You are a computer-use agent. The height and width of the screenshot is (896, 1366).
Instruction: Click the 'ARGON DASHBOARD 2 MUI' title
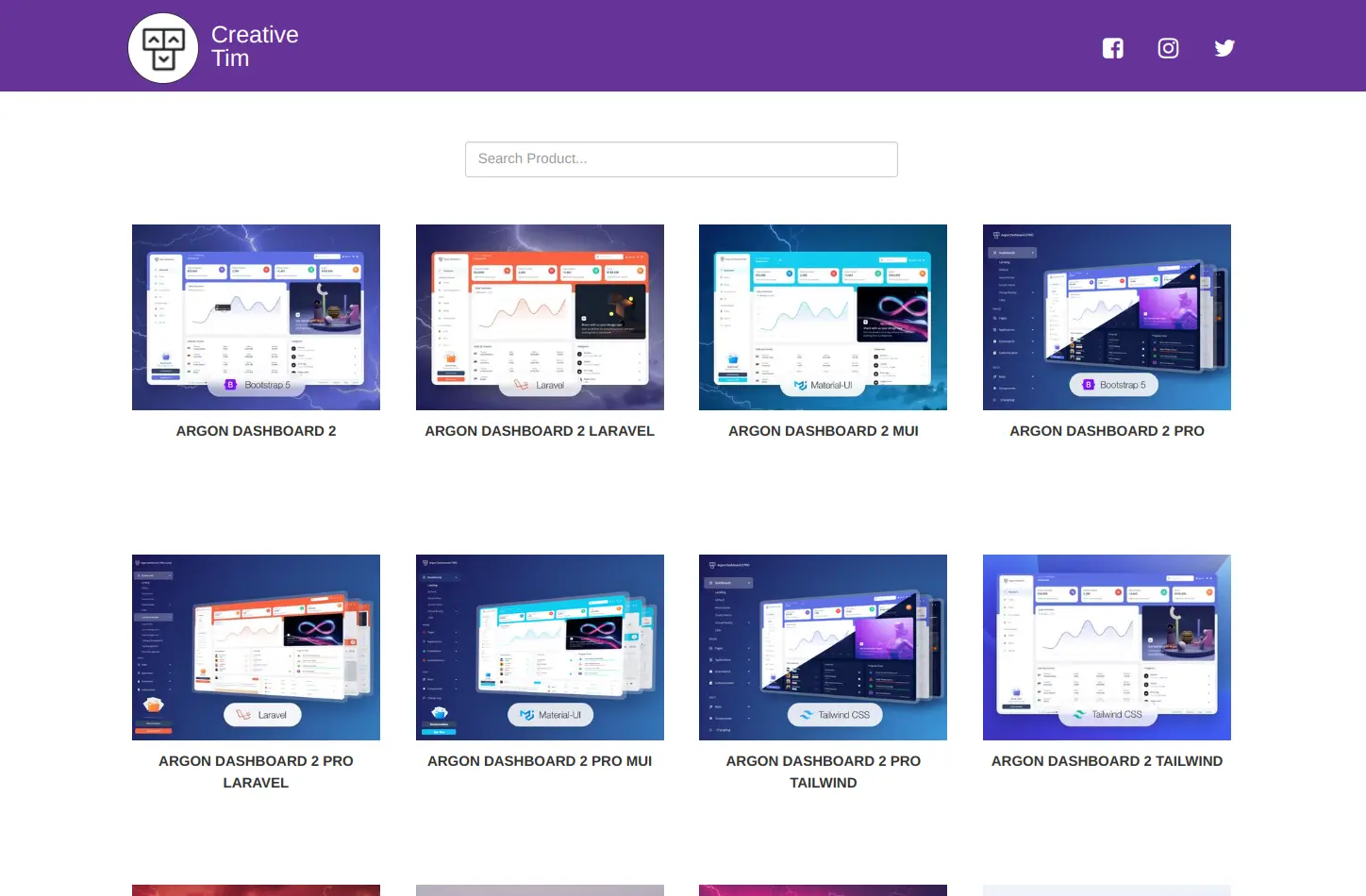[823, 431]
